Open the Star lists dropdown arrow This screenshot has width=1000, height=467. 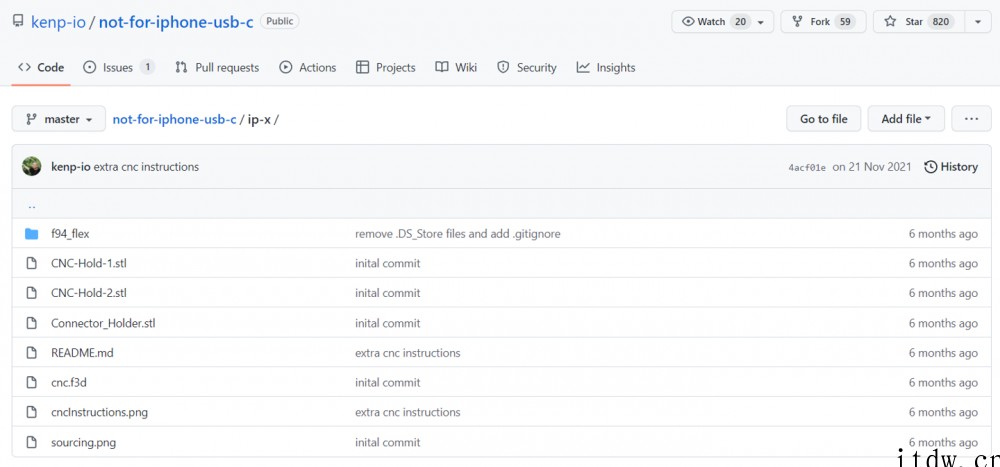pyautogui.click(x=978, y=22)
